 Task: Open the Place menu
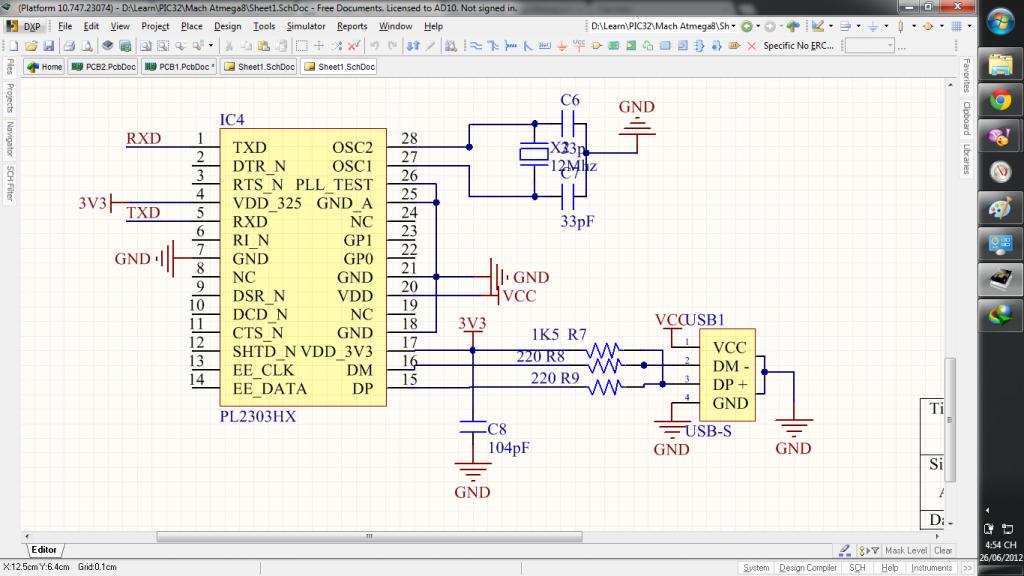tap(191, 26)
